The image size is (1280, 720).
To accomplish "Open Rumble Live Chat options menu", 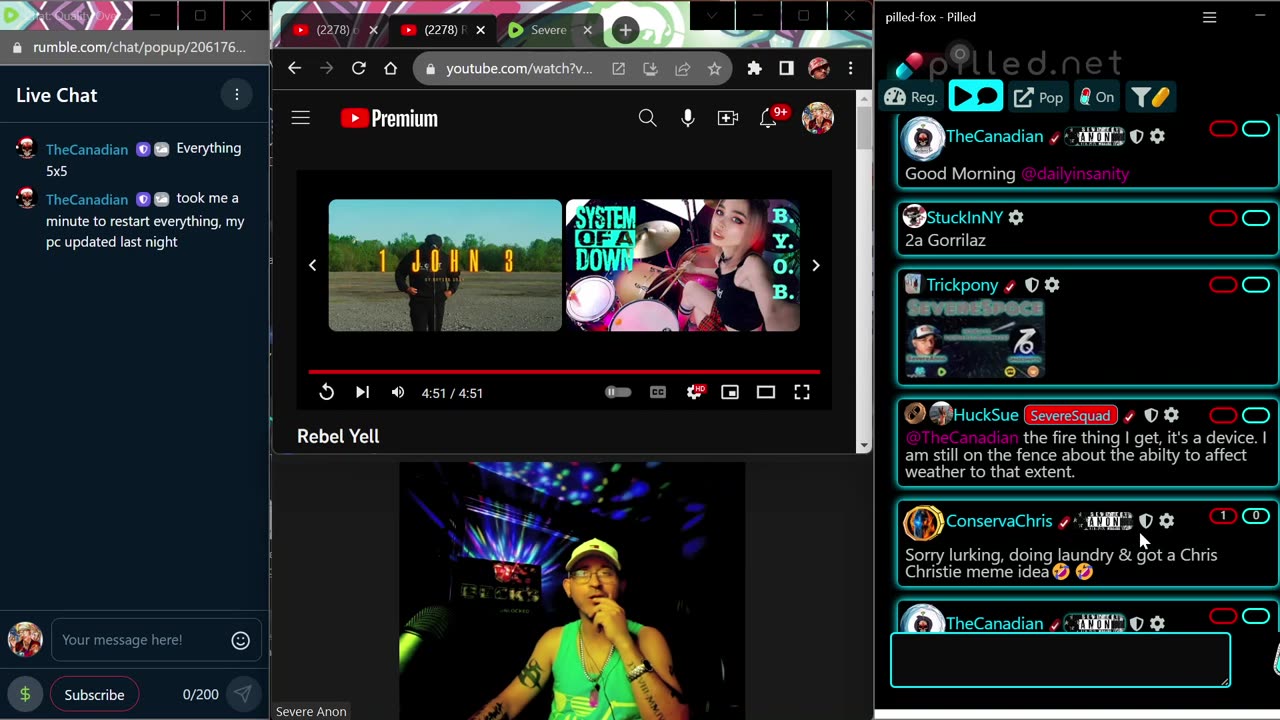I will click(x=237, y=95).
